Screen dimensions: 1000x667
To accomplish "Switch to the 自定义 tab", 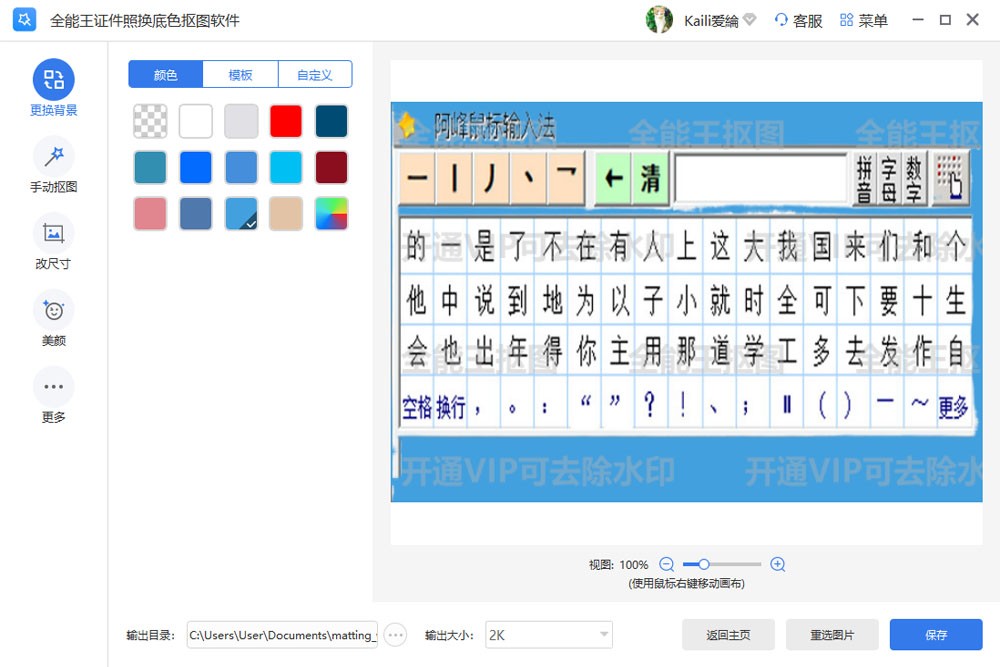I will pos(315,75).
